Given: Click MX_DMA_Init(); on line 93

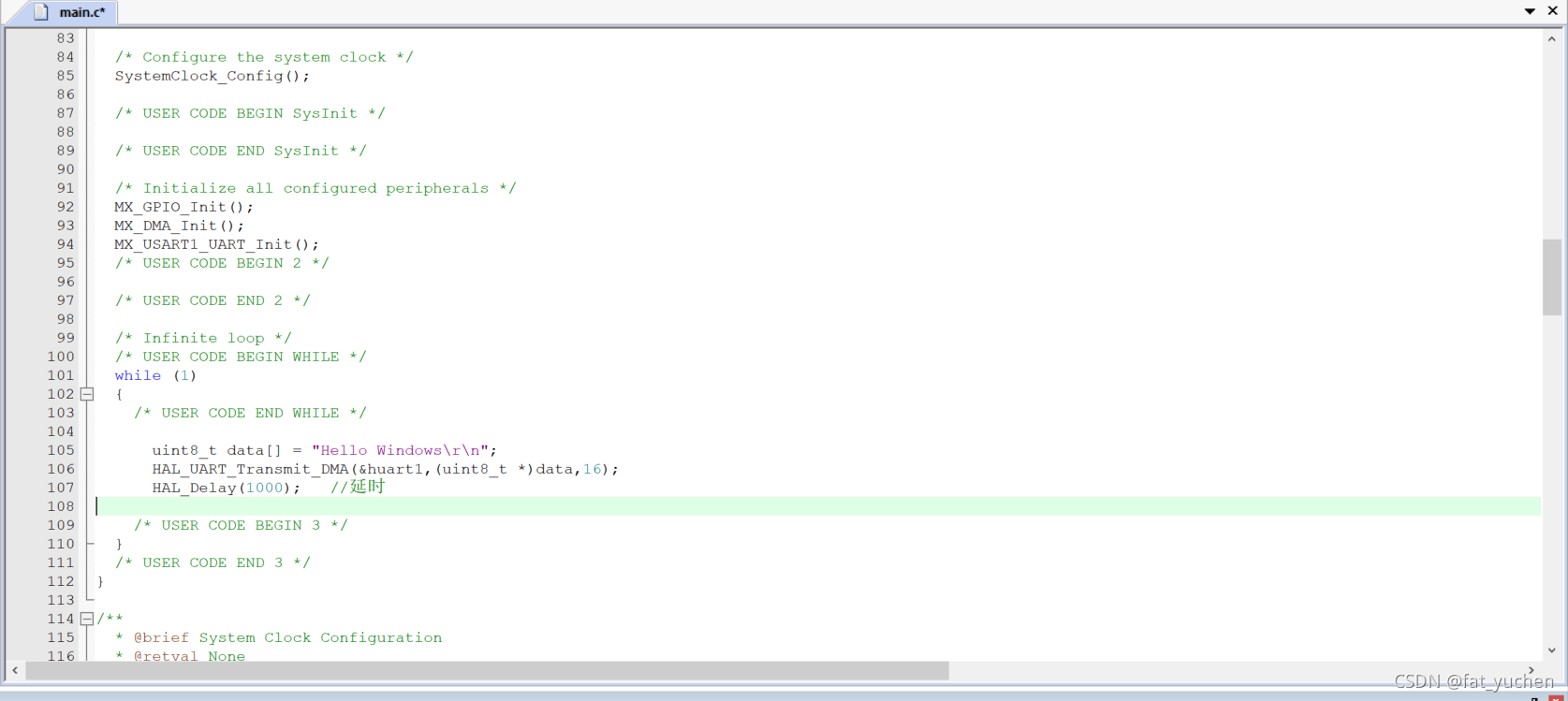Looking at the screenshot, I should [179, 226].
